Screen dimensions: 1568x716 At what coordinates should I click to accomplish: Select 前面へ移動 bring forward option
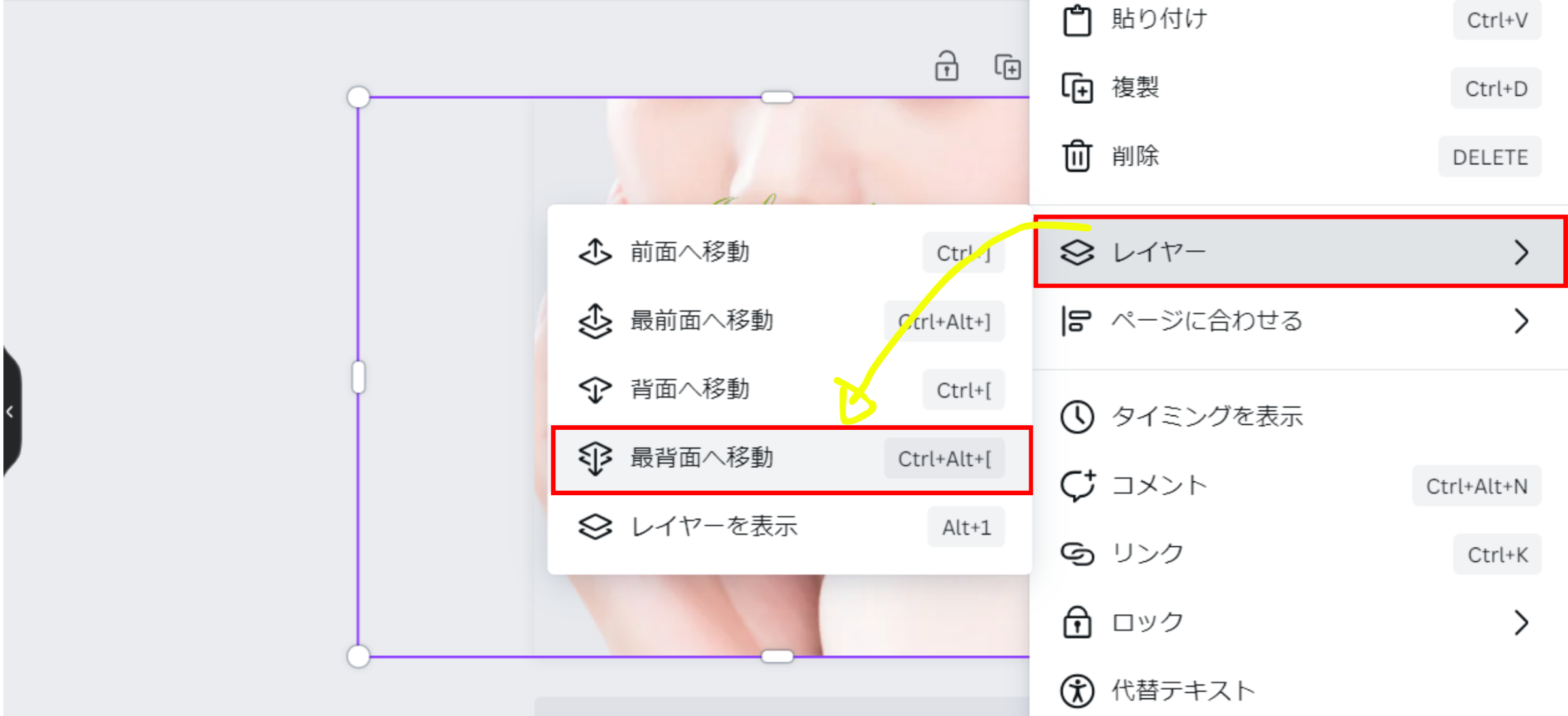(689, 252)
